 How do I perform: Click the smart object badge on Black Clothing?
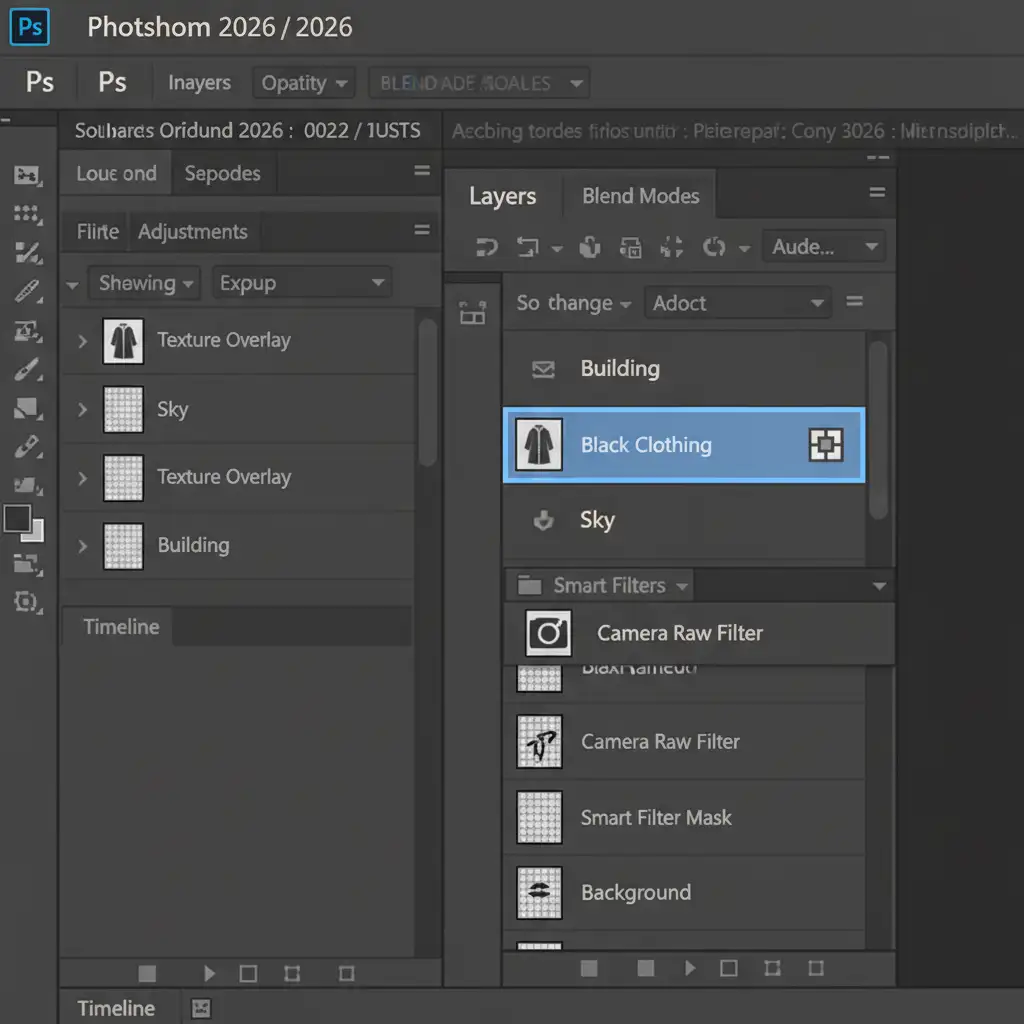(825, 445)
